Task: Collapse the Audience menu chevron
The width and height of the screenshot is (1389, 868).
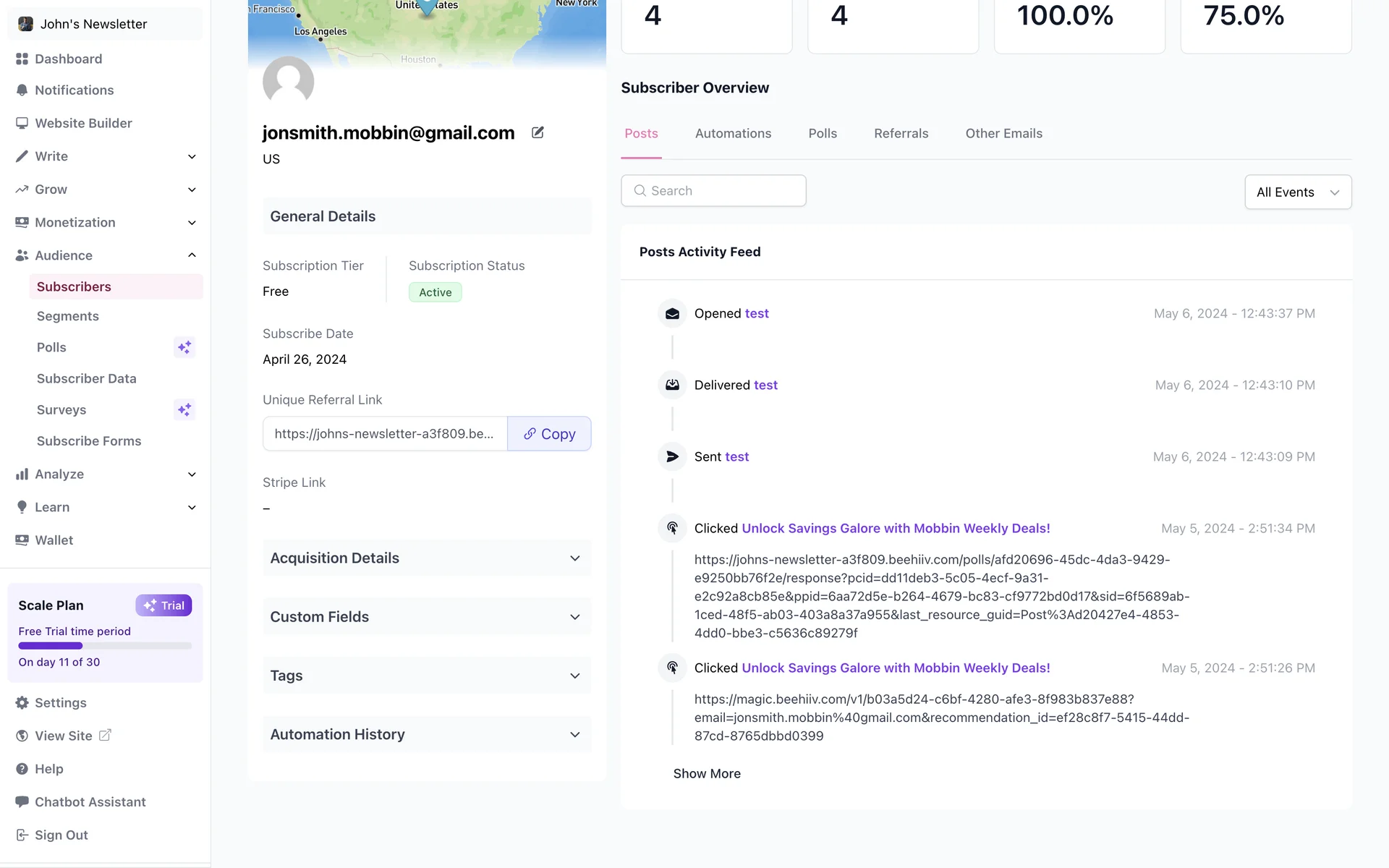Action: pos(192,255)
